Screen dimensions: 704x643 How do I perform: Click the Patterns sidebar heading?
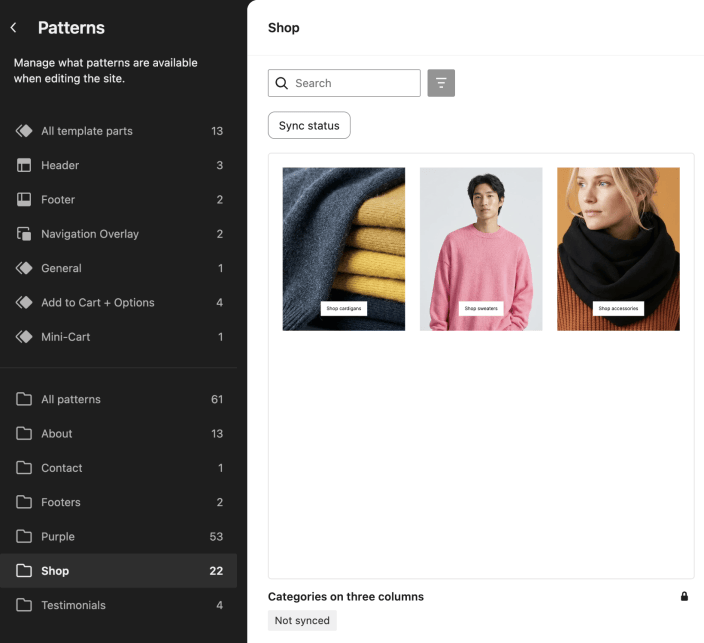click(71, 28)
